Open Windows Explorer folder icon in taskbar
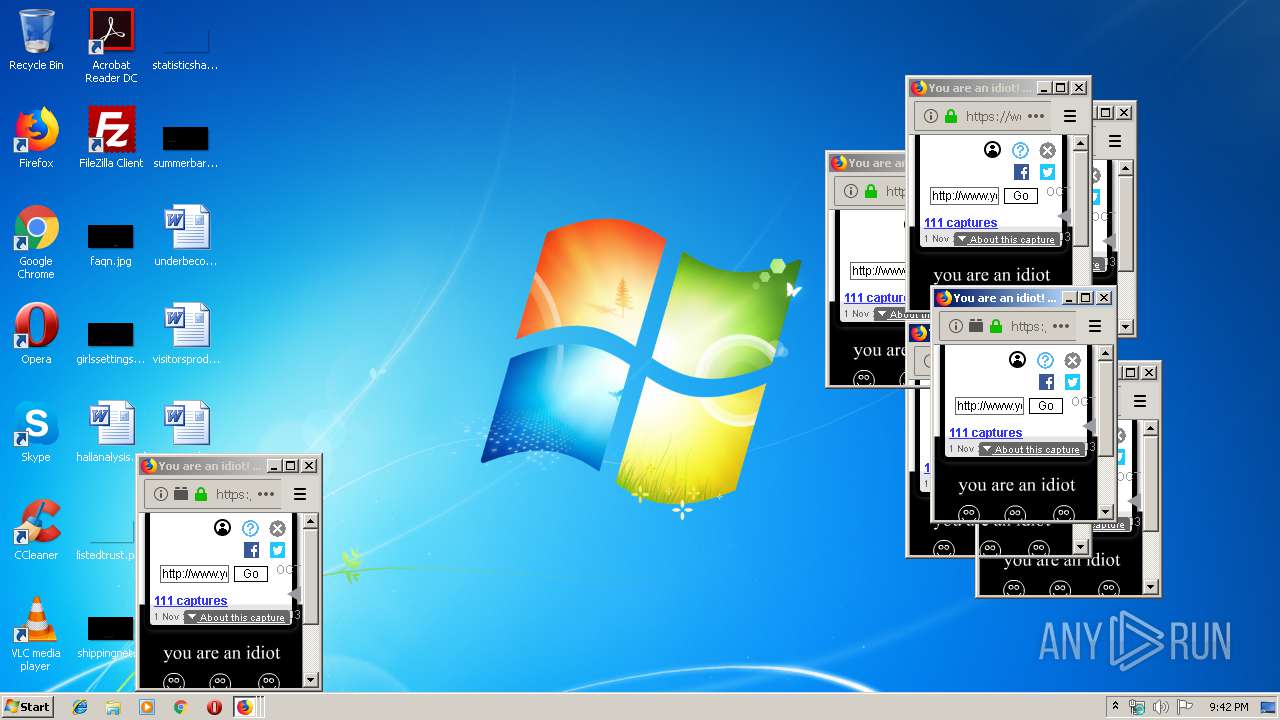1280x720 pixels. tap(113, 707)
